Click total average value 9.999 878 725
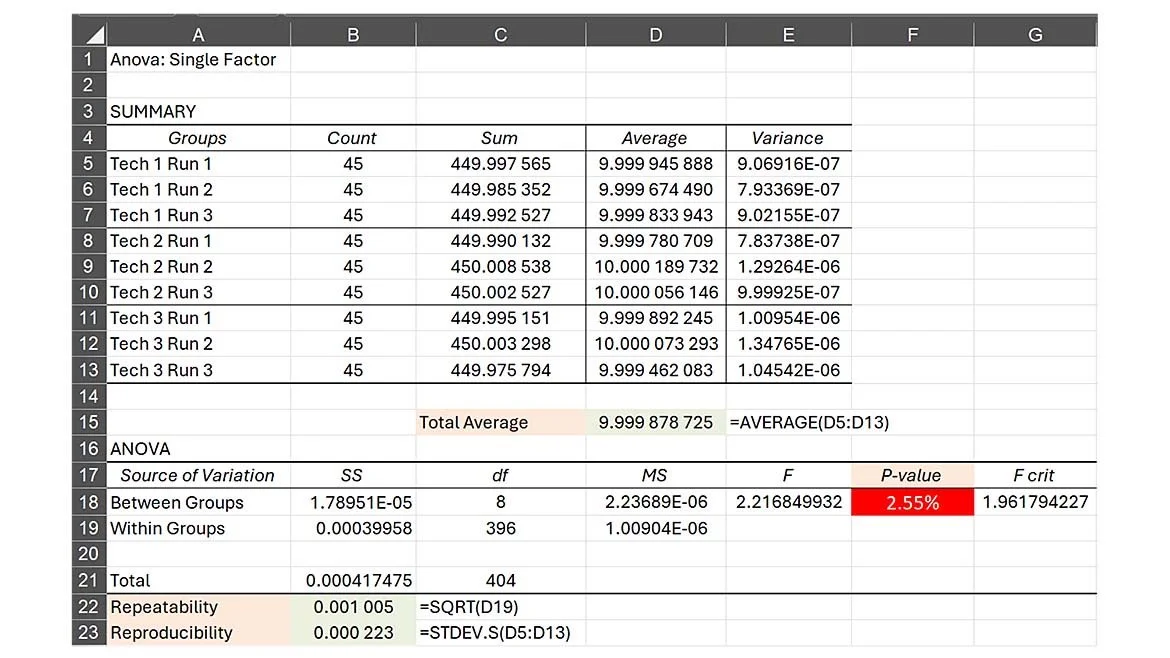1170x658 pixels. 655,422
